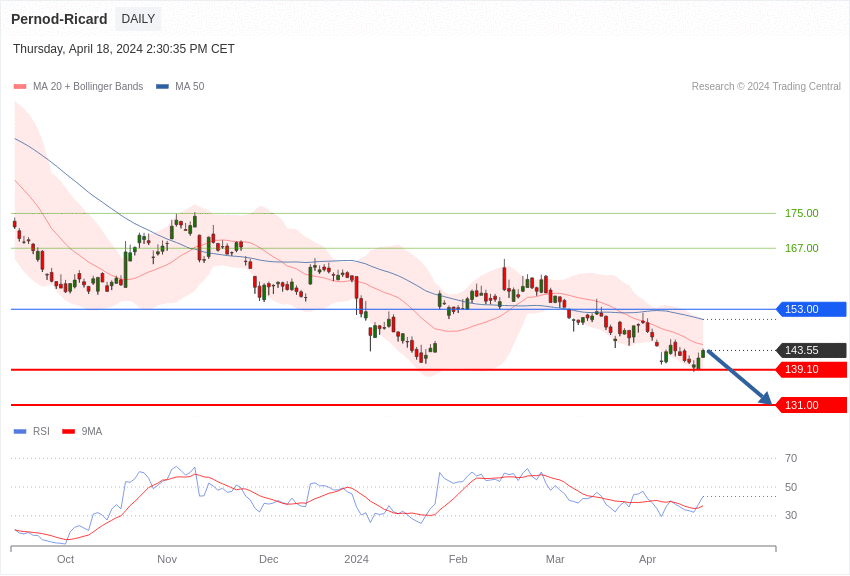This screenshot has width=850, height=576.
Task: Toggle the 9MA legend entry
Action: [x=92, y=432]
